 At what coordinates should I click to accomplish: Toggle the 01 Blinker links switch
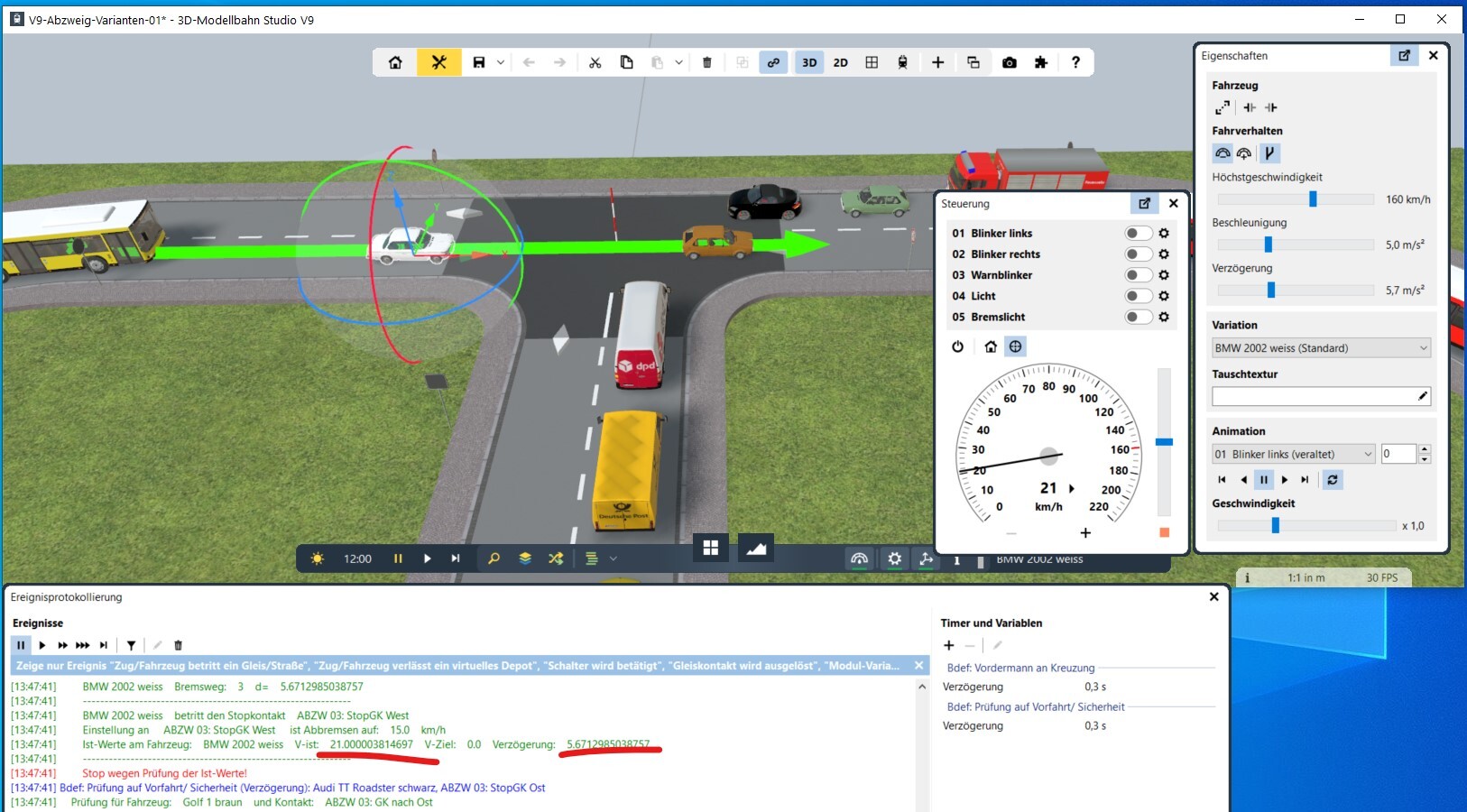pos(1138,233)
